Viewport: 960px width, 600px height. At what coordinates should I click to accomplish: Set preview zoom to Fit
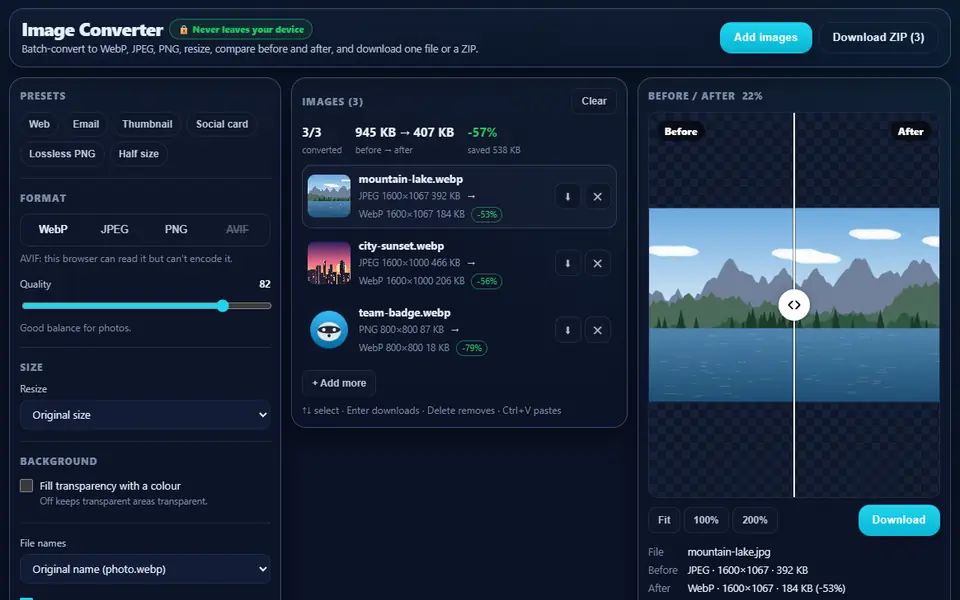pos(664,520)
